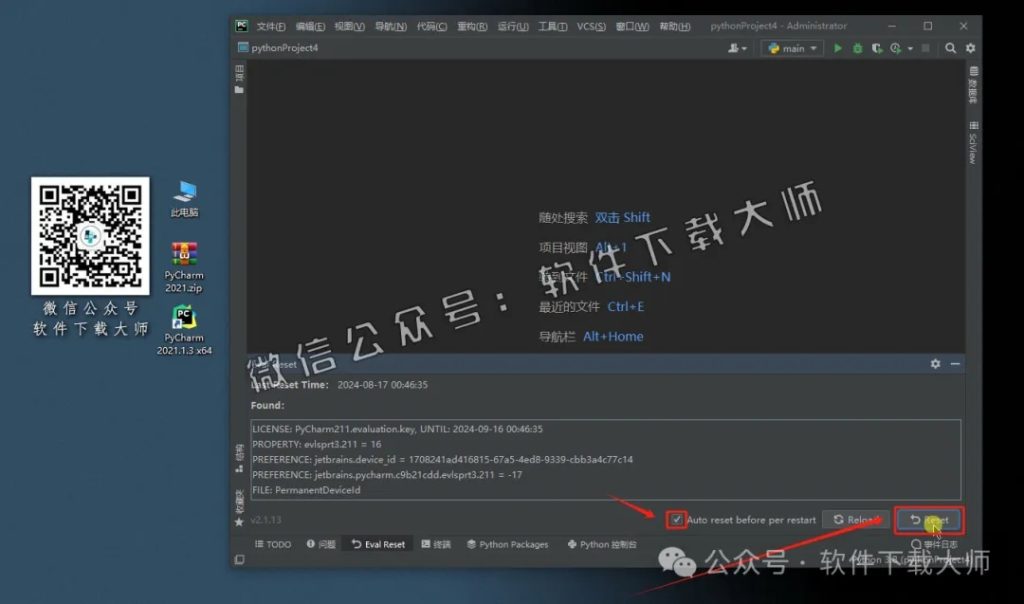Start debugging via the bug icon

click(x=858, y=48)
